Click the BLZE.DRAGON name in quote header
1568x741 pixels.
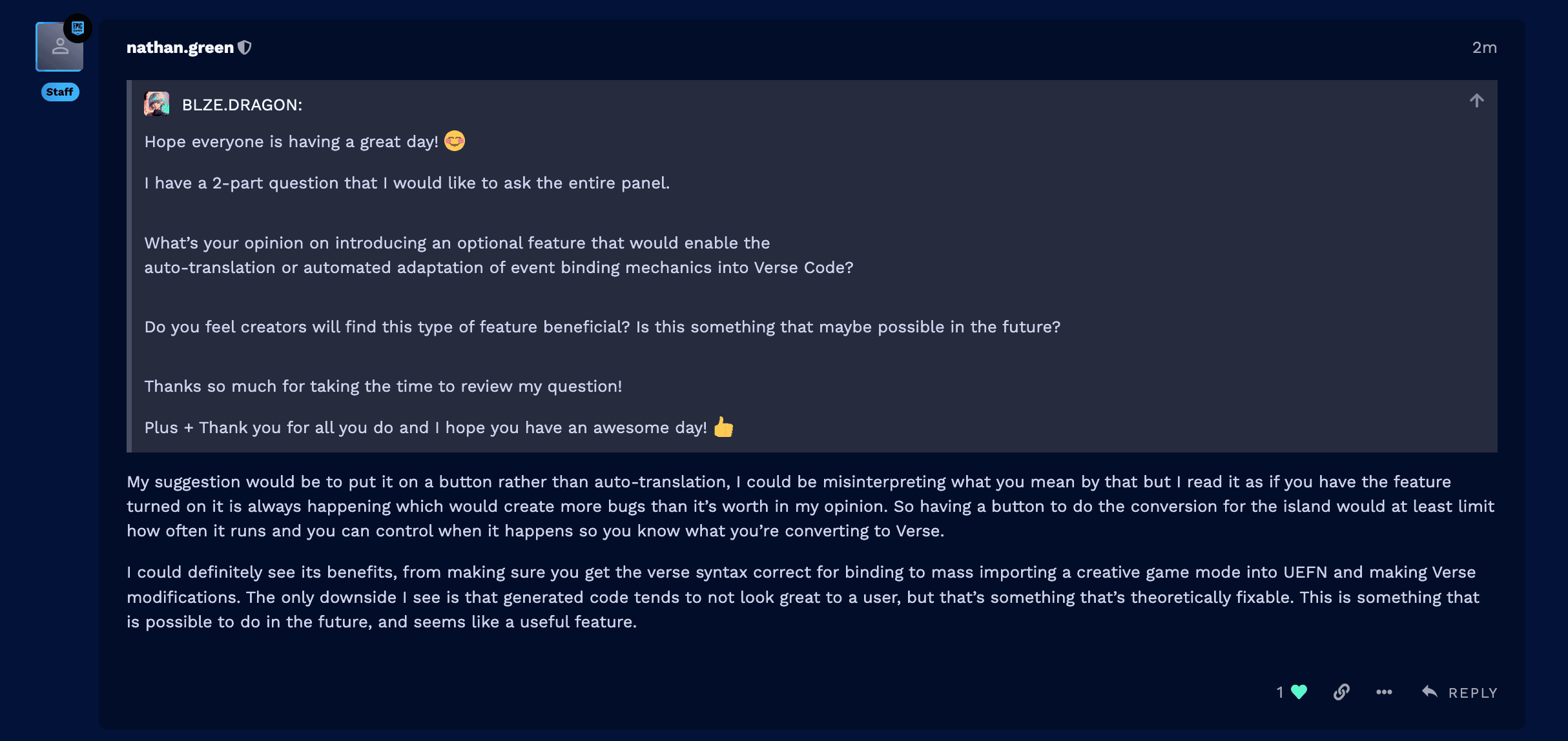click(x=242, y=105)
